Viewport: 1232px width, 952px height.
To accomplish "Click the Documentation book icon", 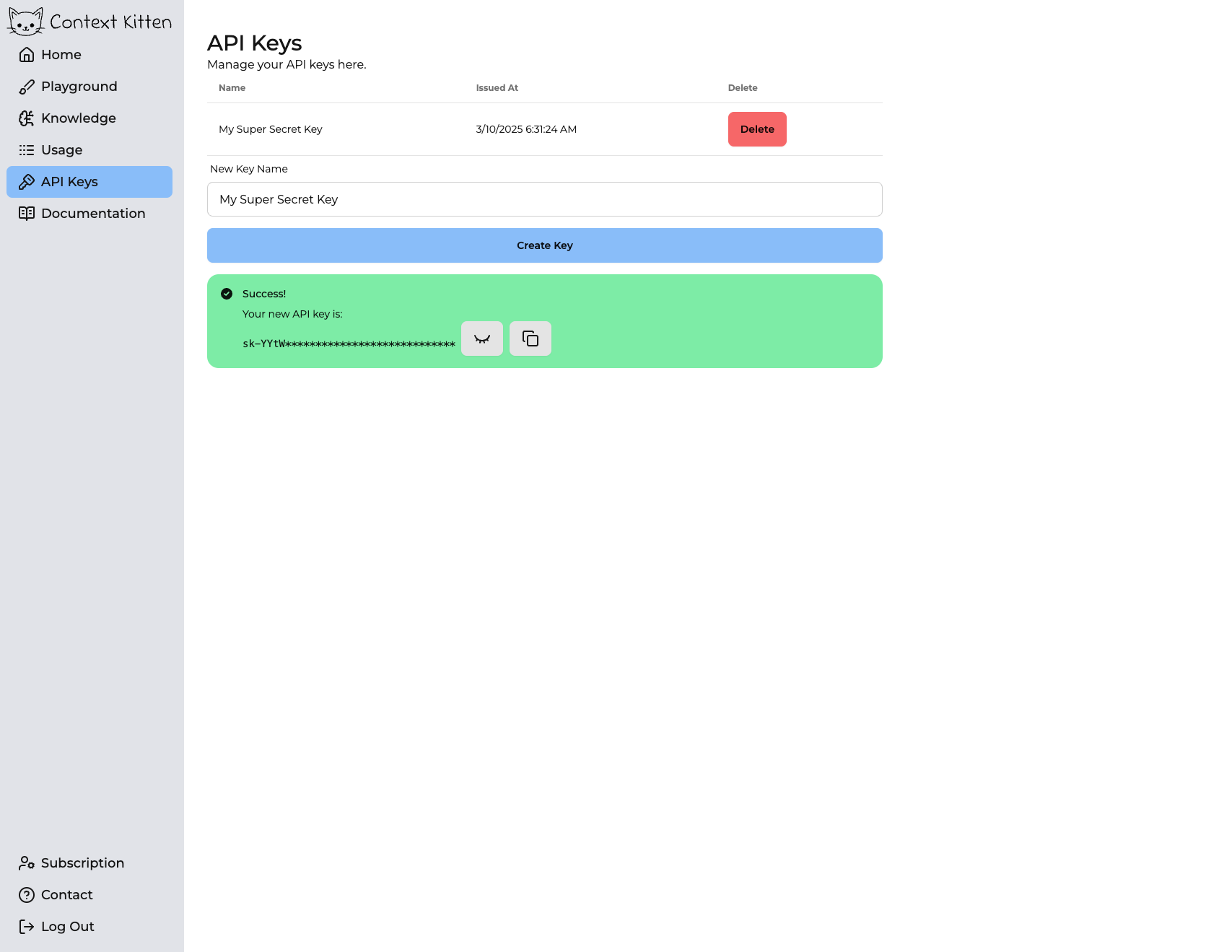I will [x=27, y=214].
